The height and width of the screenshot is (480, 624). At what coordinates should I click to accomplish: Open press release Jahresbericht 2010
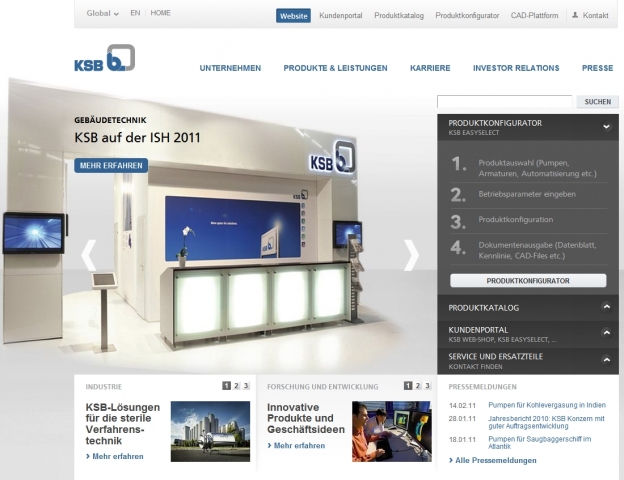pos(546,422)
